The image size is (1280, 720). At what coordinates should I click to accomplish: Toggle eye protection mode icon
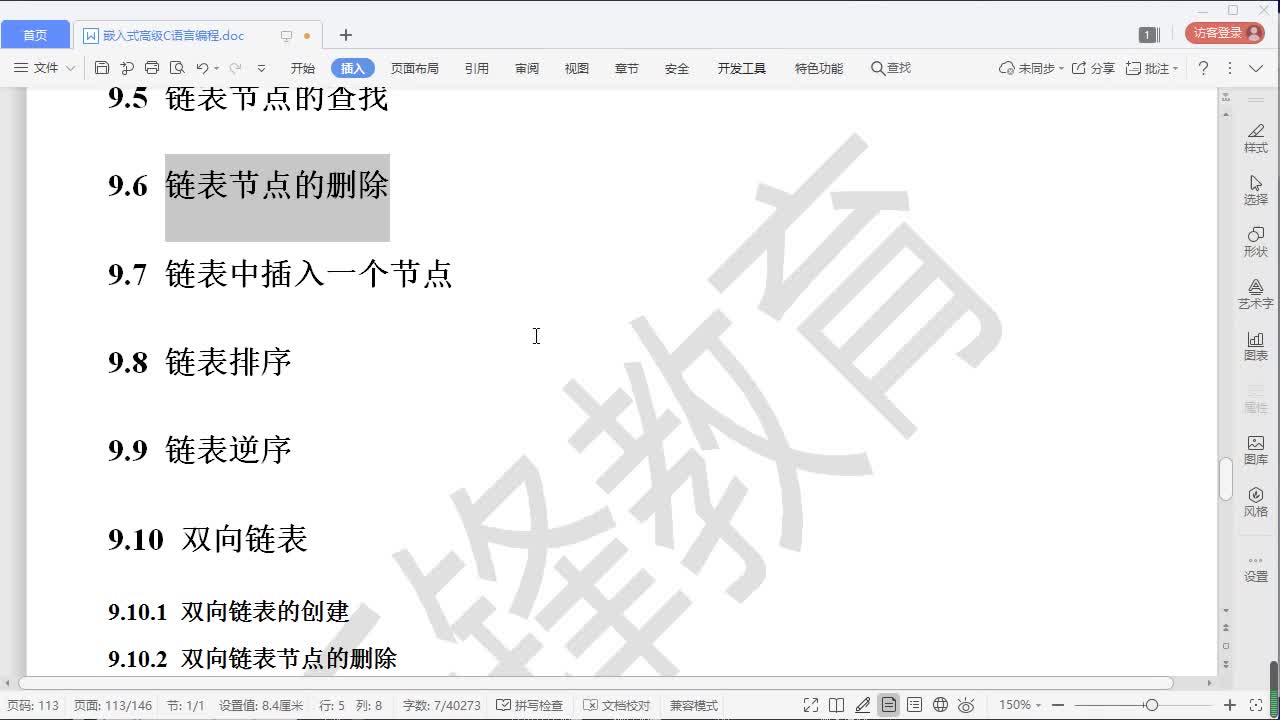pyautogui.click(x=966, y=705)
